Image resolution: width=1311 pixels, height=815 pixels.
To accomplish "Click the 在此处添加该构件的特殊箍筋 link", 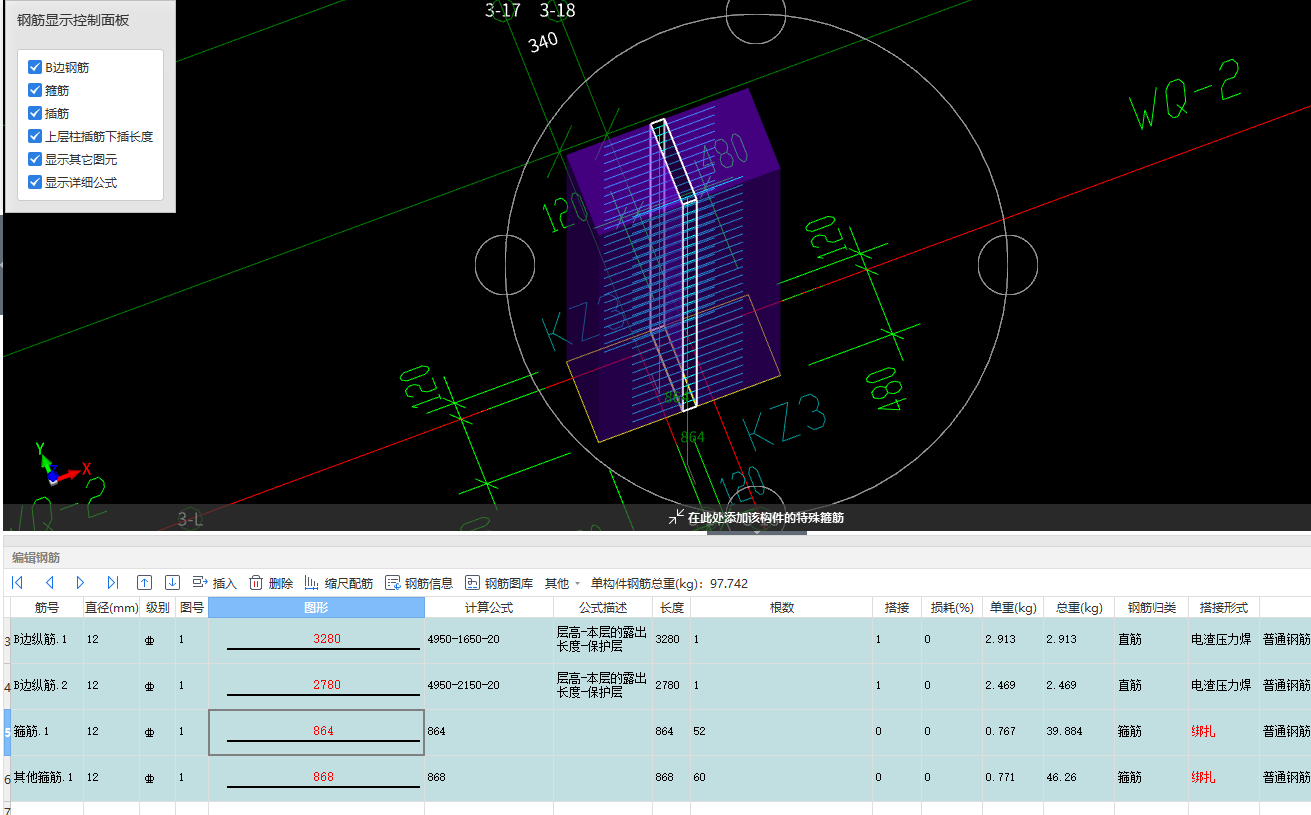I will pos(765,518).
